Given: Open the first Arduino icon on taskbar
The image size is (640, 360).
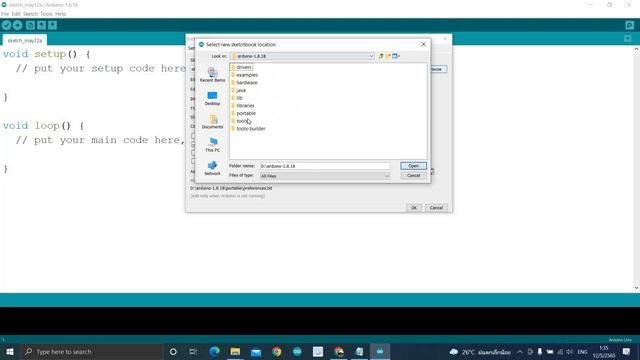Looking at the screenshot, I should (297, 351).
